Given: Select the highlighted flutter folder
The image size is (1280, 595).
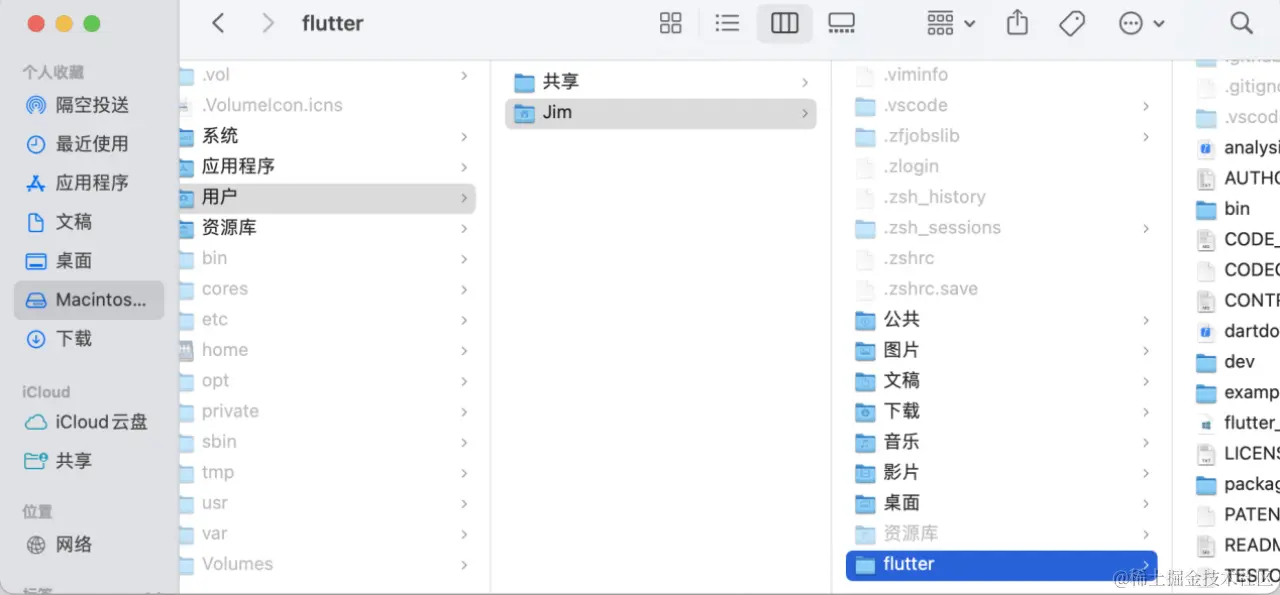Looking at the screenshot, I should pyautogui.click(x=1001, y=565).
